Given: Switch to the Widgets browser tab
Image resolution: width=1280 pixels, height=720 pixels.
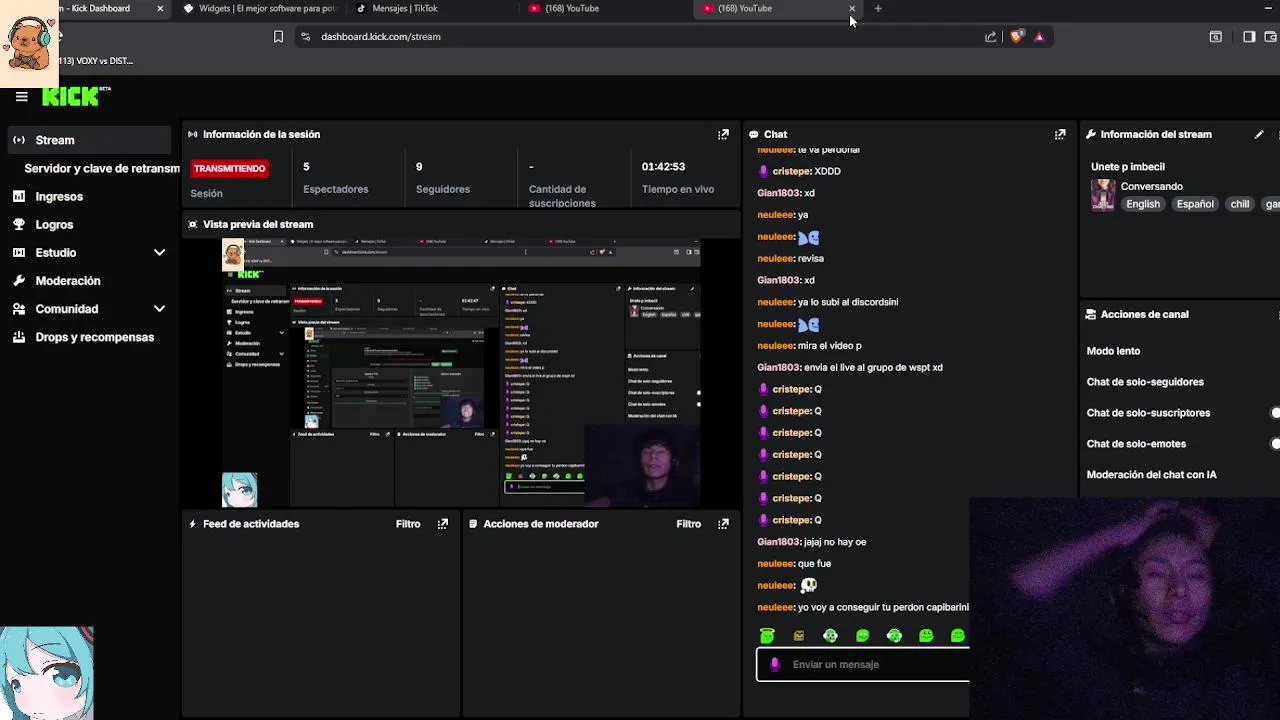Looking at the screenshot, I should pyautogui.click(x=262, y=9).
